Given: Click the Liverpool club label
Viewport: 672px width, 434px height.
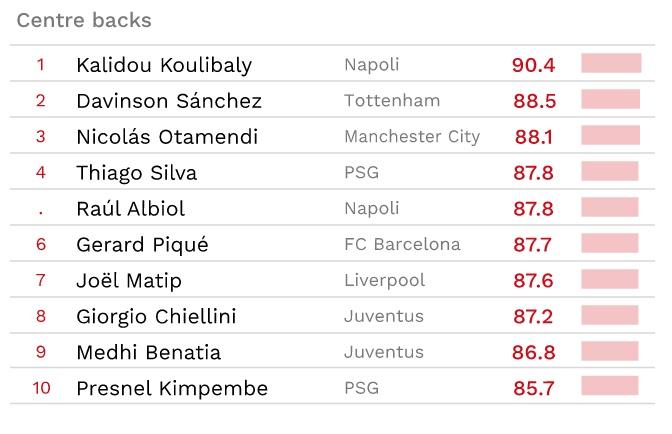Looking at the screenshot, I should (x=384, y=281).
